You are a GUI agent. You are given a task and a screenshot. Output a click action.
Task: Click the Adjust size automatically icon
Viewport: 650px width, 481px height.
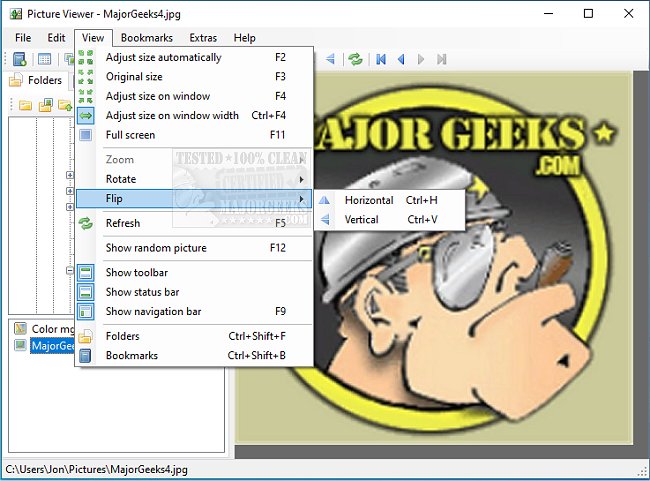(85, 57)
